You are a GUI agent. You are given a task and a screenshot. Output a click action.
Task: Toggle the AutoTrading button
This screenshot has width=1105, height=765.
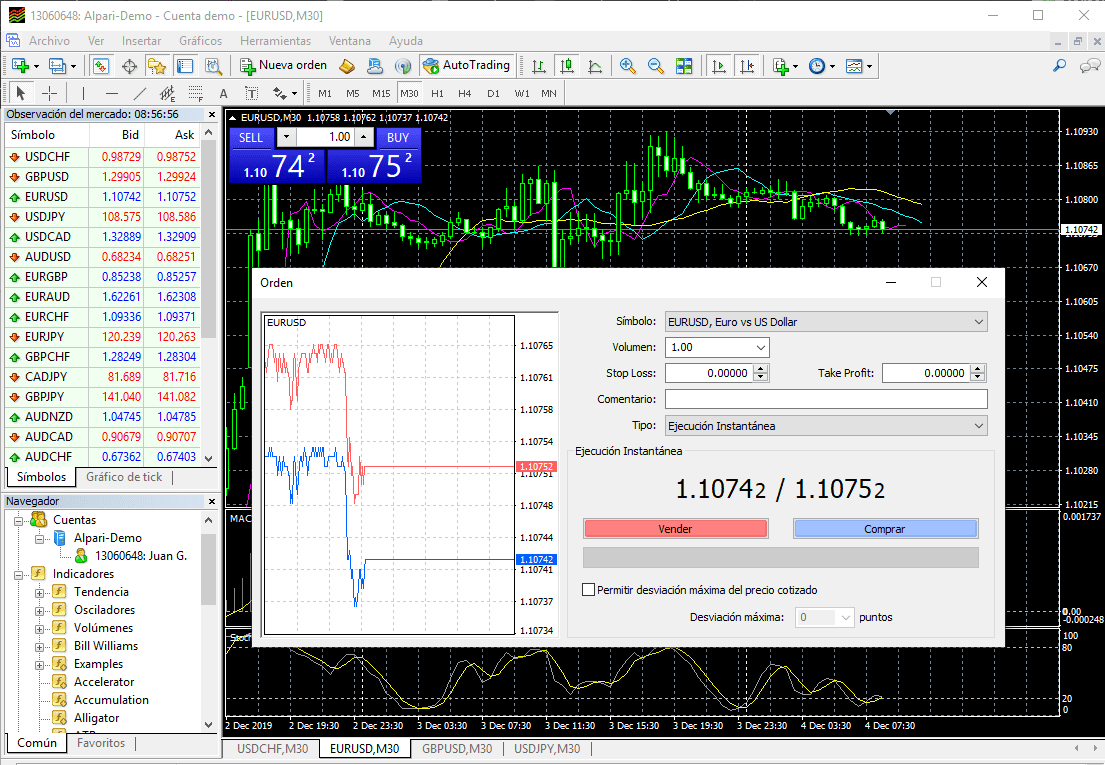467,66
